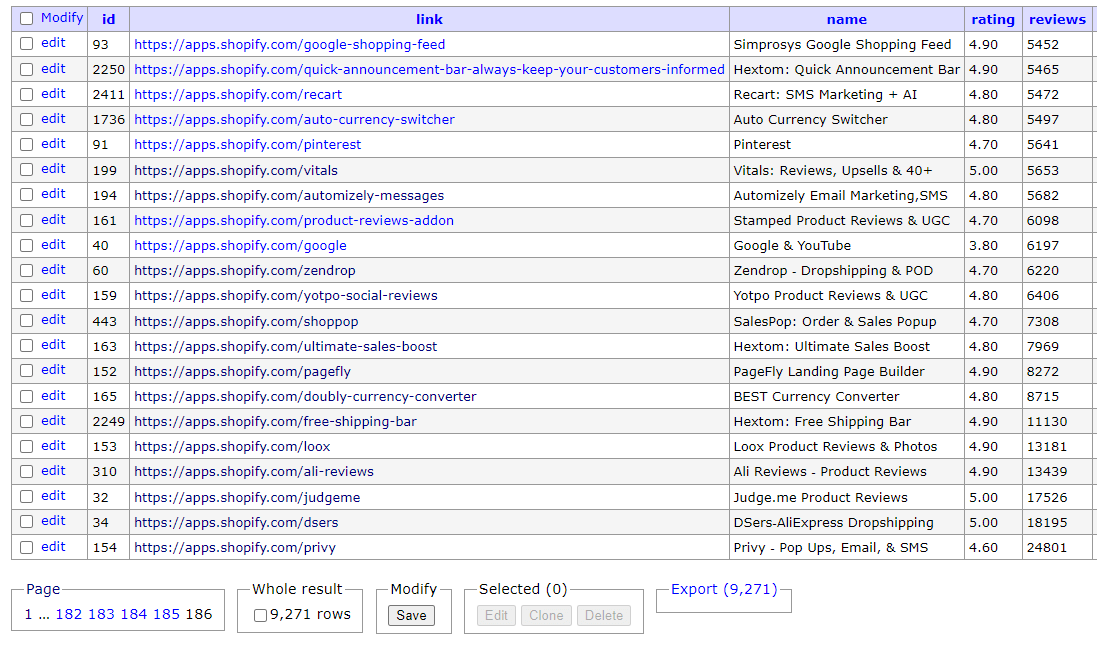Open the apps.shopify.com/google link
1097x645 pixels.
(241, 246)
